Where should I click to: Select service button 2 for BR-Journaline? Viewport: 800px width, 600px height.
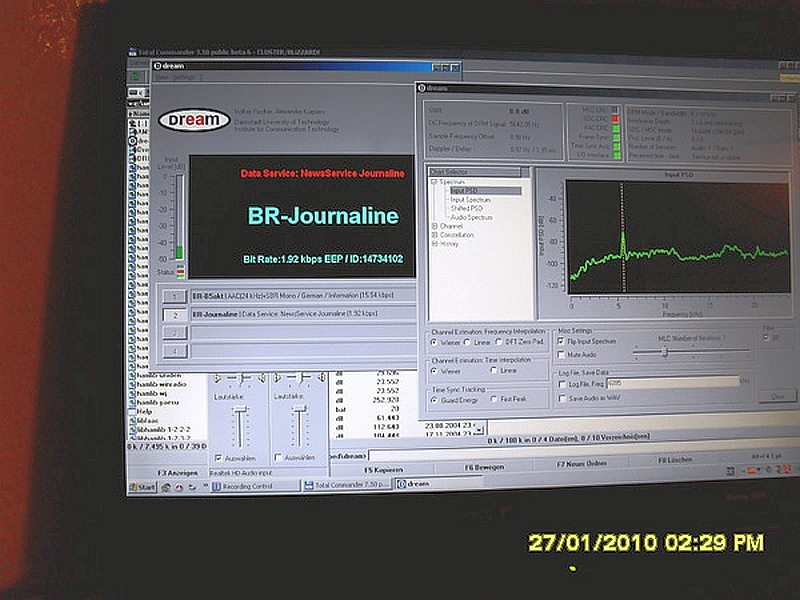175,315
